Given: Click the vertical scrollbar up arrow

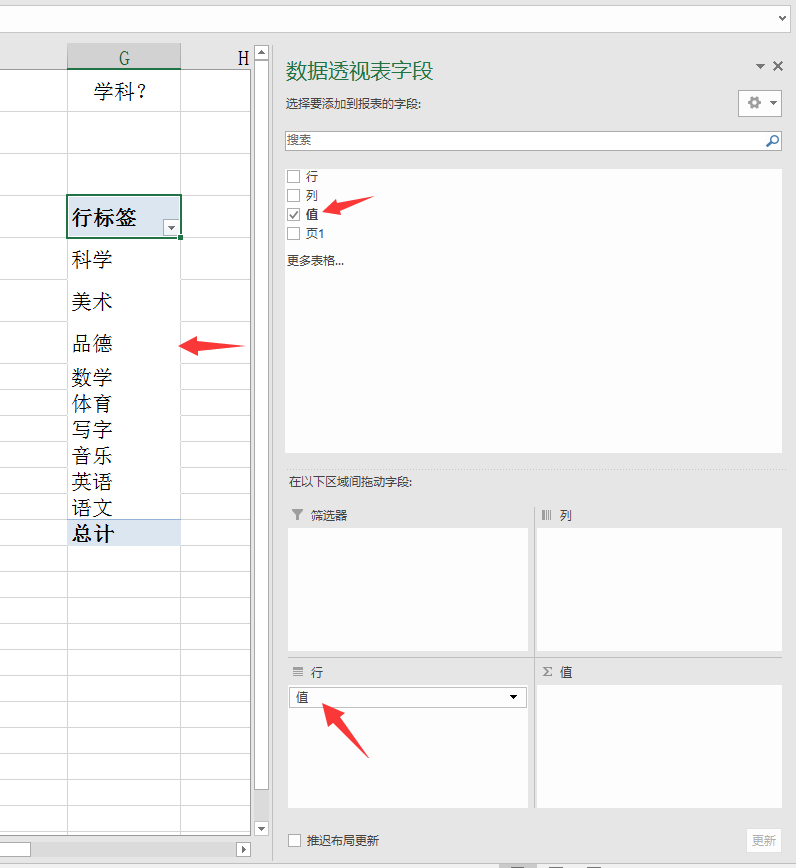Looking at the screenshot, I should click(262, 53).
